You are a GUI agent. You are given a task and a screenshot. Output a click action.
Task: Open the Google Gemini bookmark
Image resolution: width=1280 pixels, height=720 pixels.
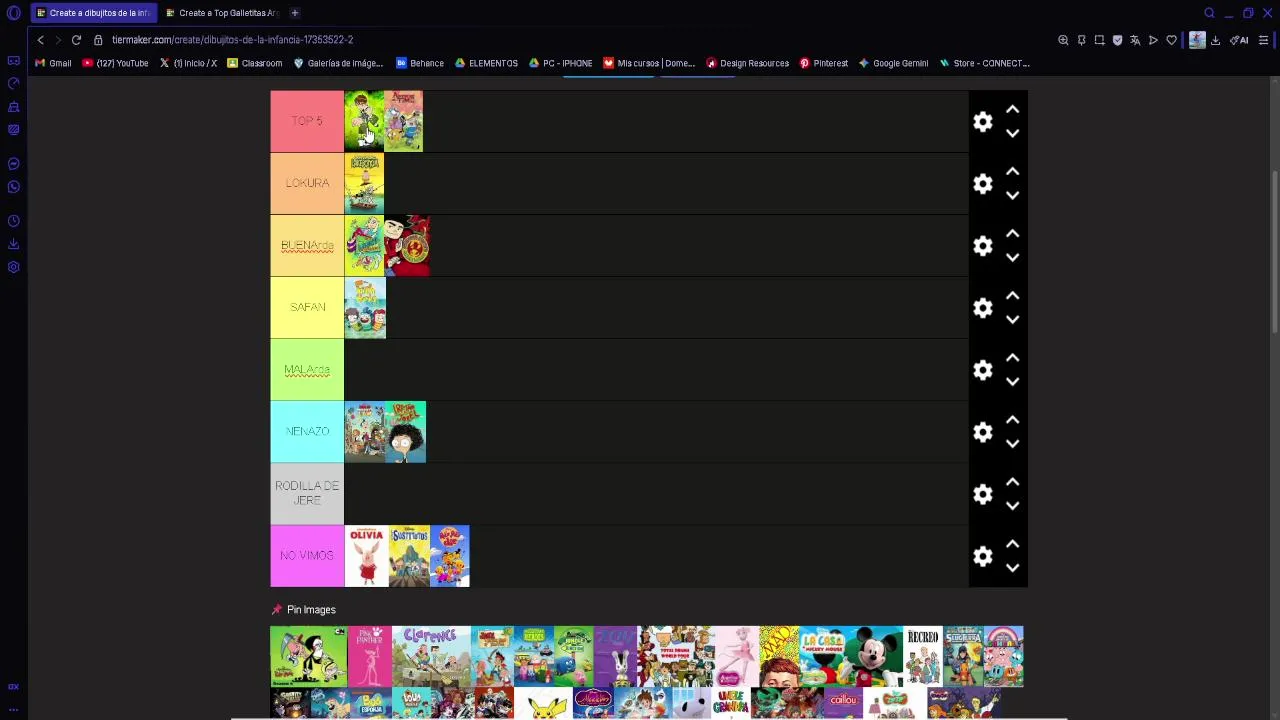893,63
